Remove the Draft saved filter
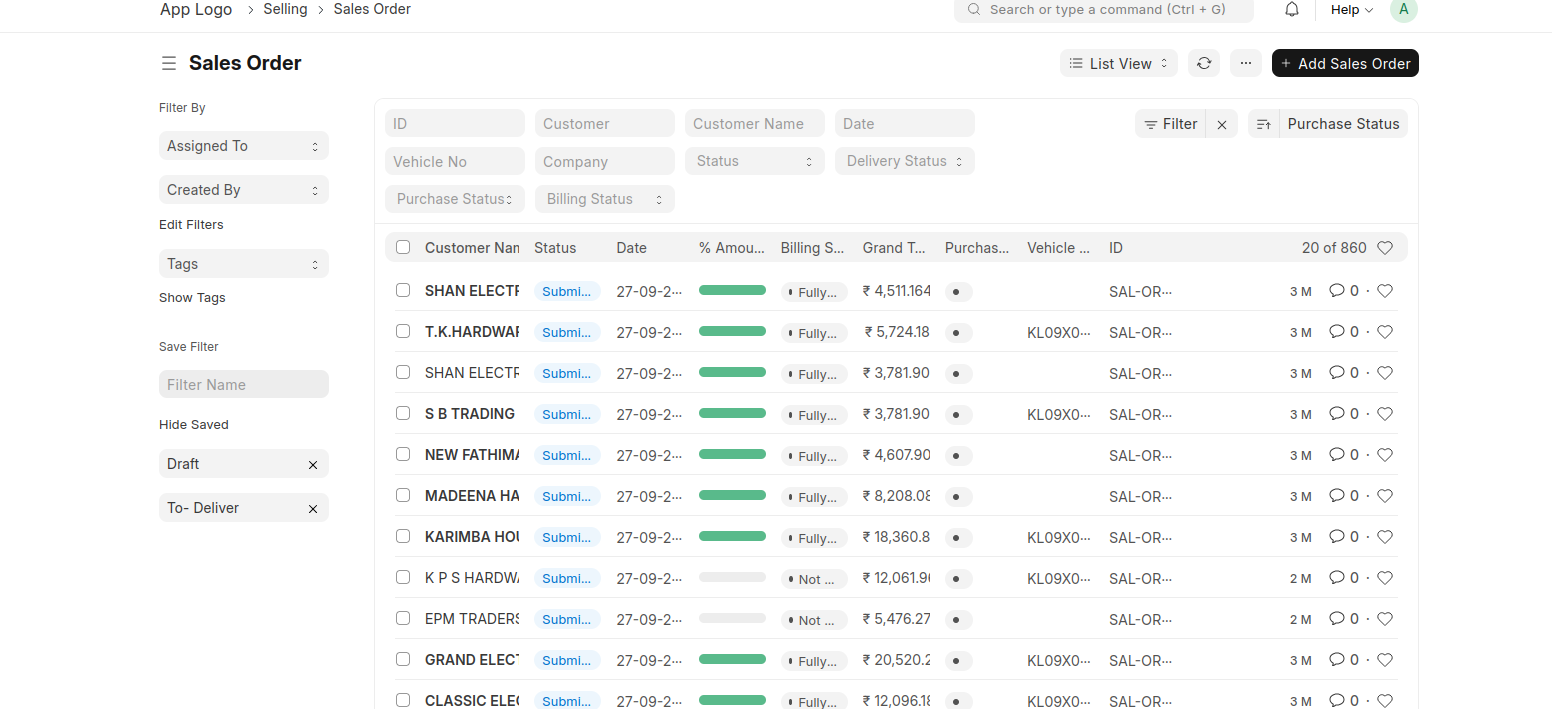This screenshot has width=1552, height=709. pyautogui.click(x=313, y=465)
